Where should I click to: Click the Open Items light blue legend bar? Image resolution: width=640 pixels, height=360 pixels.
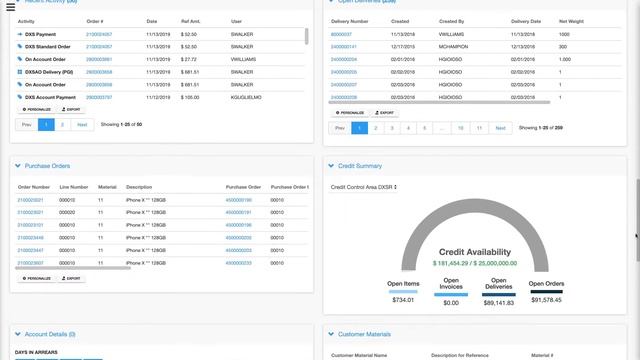point(403,291)
